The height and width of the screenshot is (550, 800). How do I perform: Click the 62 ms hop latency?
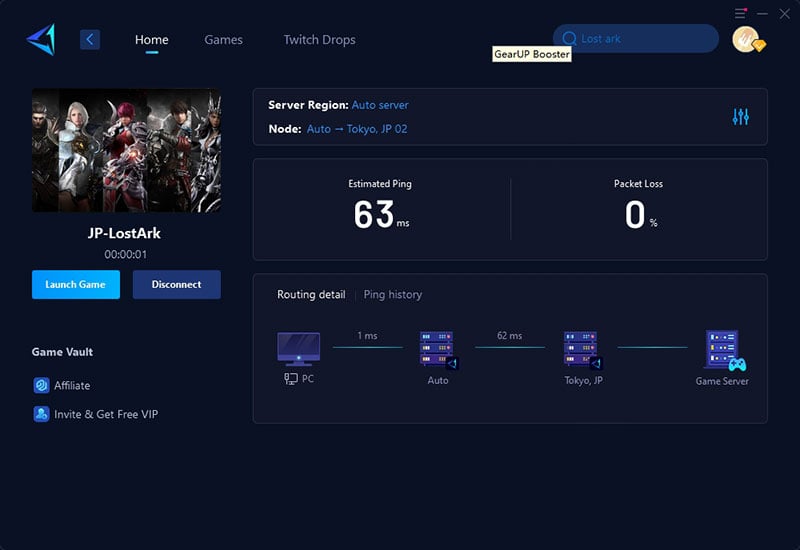(x=510, y=336)
